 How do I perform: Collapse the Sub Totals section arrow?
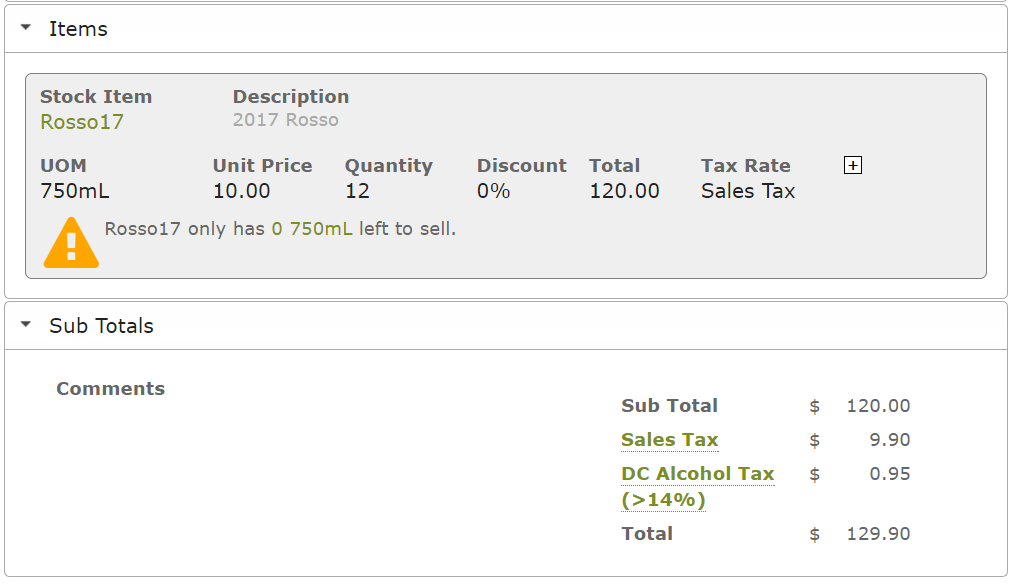26,324
